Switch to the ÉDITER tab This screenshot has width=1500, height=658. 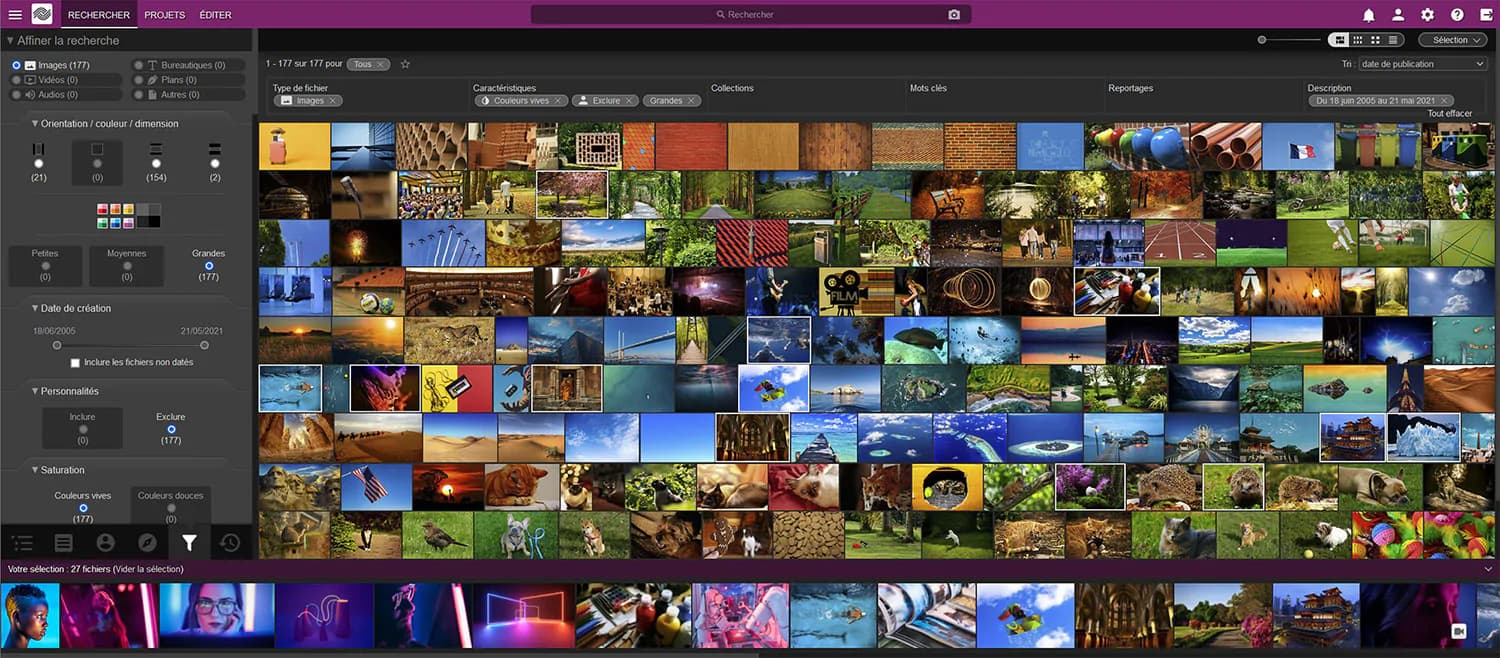pyautogui.click(x=215, y=15)
